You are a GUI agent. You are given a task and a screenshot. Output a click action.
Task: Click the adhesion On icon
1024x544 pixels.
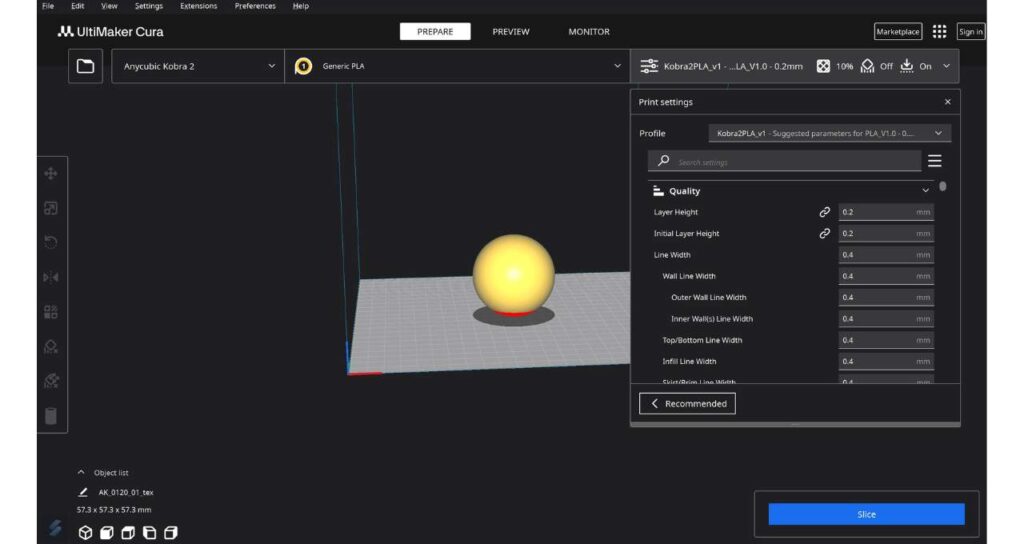(906, 66)
